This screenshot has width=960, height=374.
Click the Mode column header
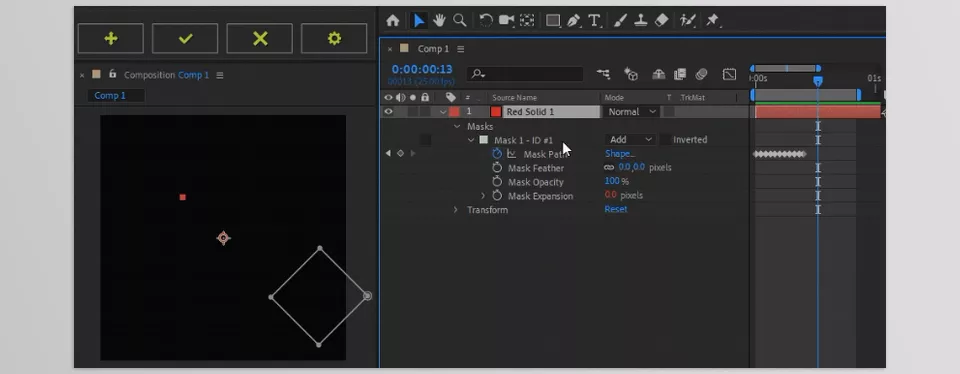(x=613, y=98)
